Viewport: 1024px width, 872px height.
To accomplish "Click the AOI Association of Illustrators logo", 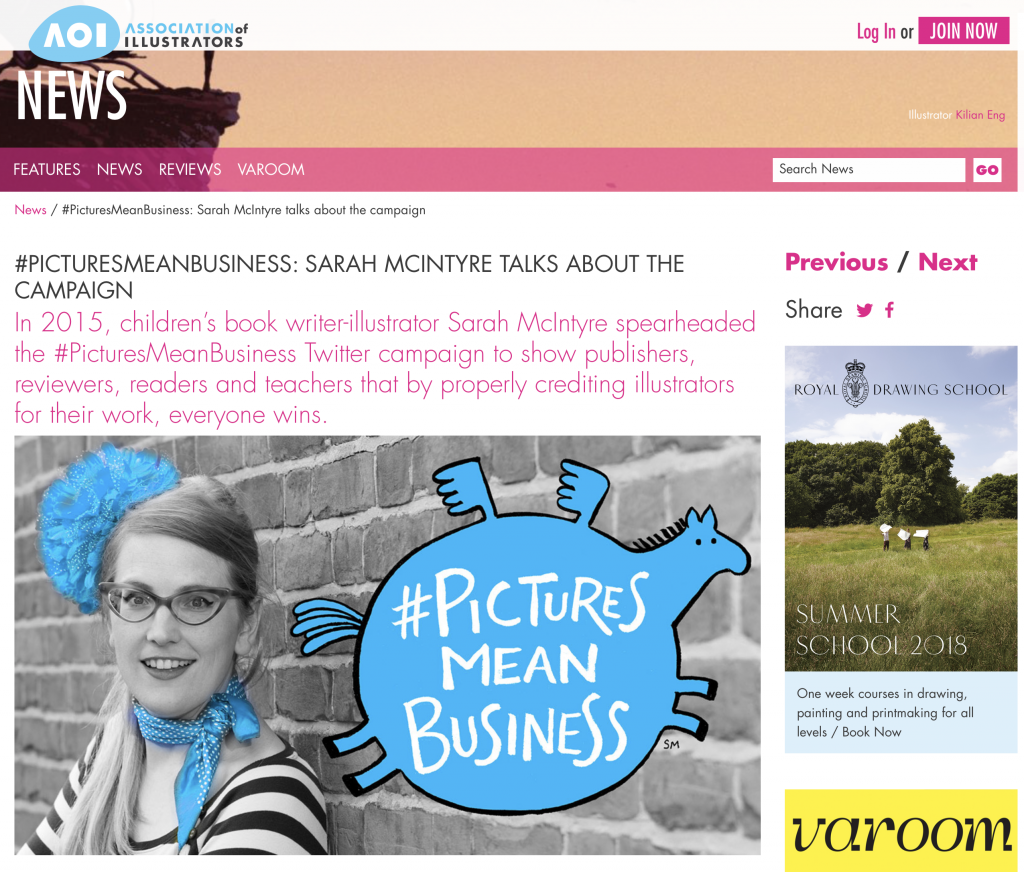I will (x=138, y=33).
